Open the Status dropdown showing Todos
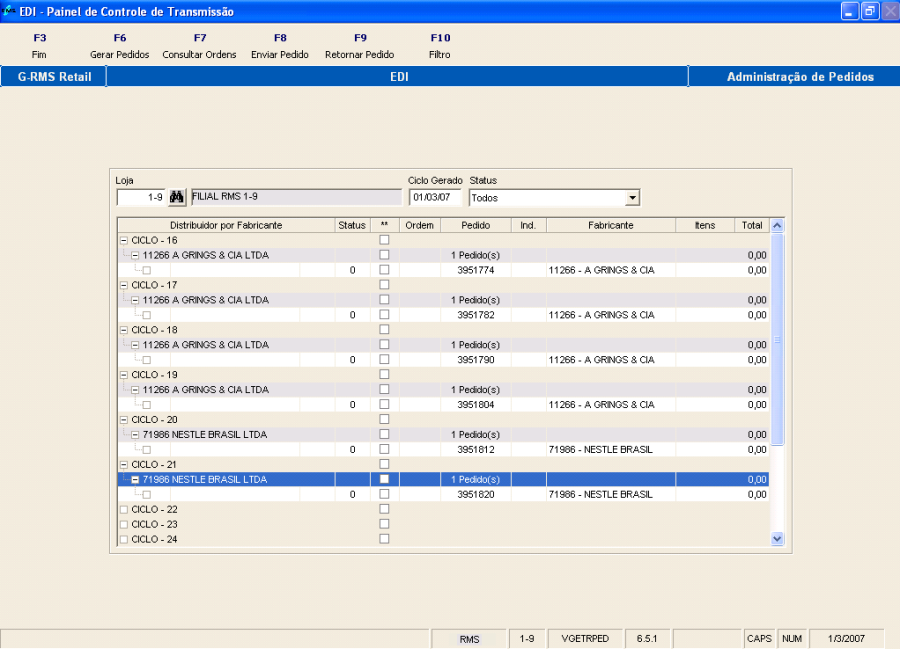Screen dimensions: 900x649 click(632, 198)
